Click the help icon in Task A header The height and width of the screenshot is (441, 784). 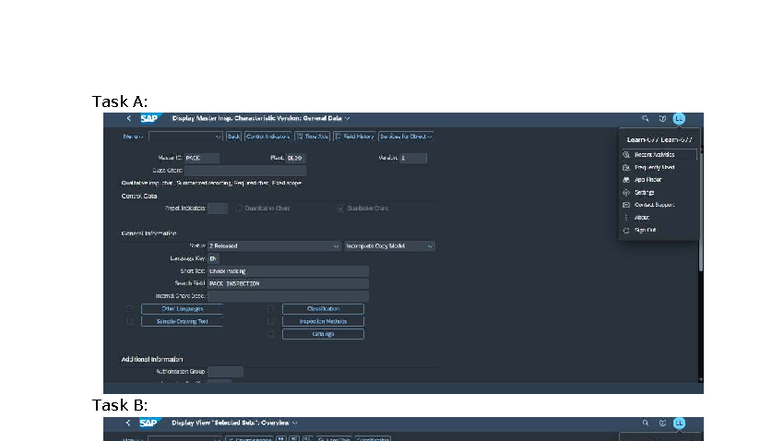tap(661, 118)
